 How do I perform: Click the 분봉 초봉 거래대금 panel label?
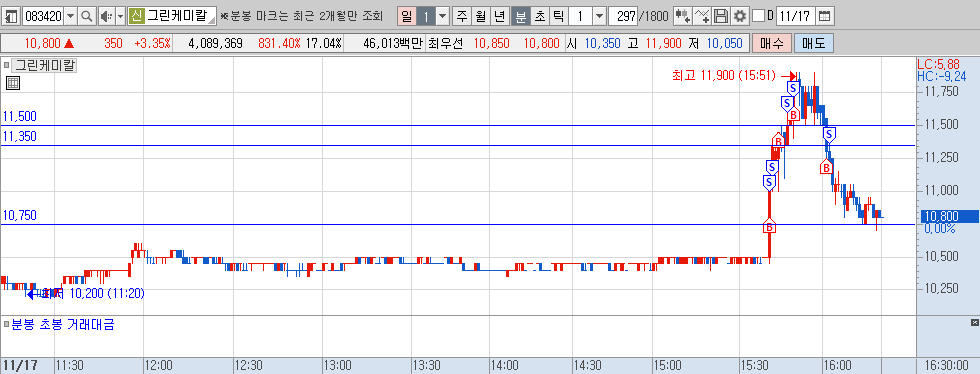click(62, 324)
